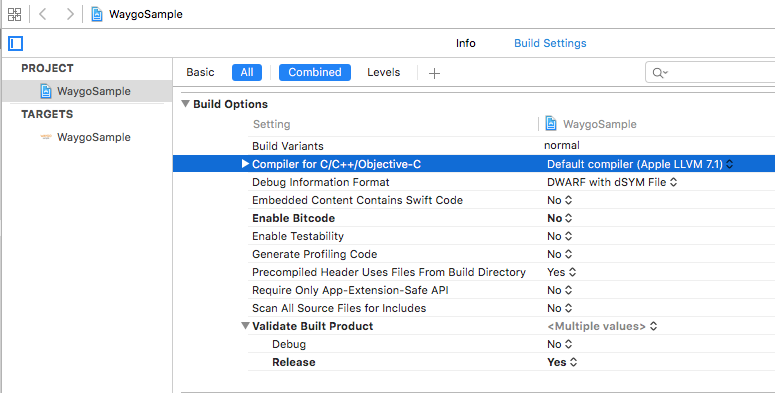Open Validate Built Product Multiple values dropdown
775x393 pixels.
tap(602, 326)
